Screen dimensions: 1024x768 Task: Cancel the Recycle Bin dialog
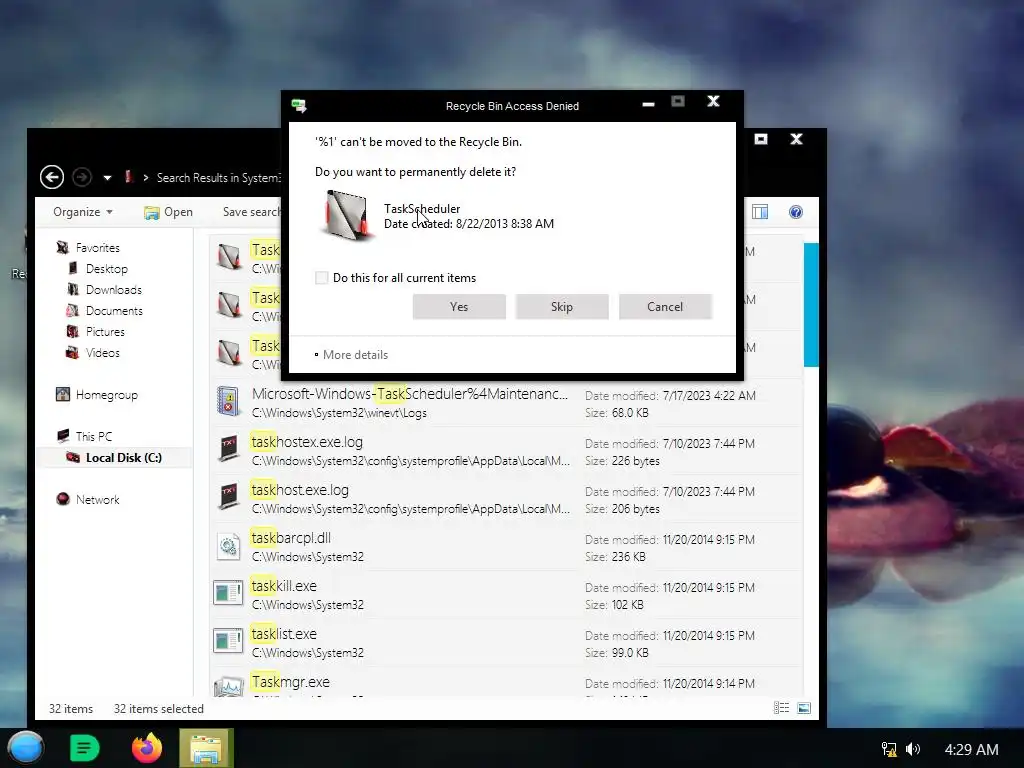pyautogui.click(x=665, y=306)
